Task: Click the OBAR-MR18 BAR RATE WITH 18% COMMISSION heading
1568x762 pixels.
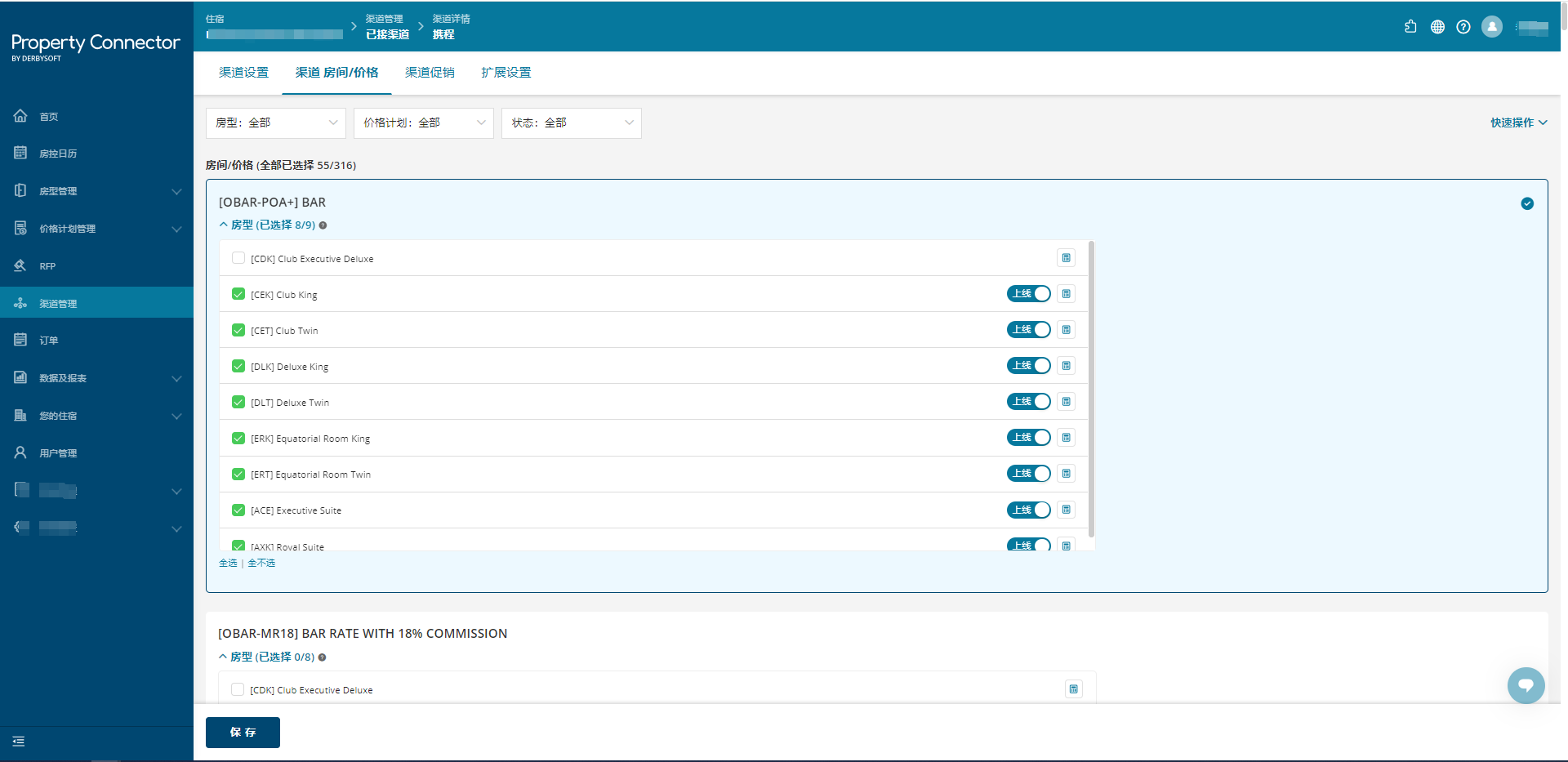Action: (363, 634)
